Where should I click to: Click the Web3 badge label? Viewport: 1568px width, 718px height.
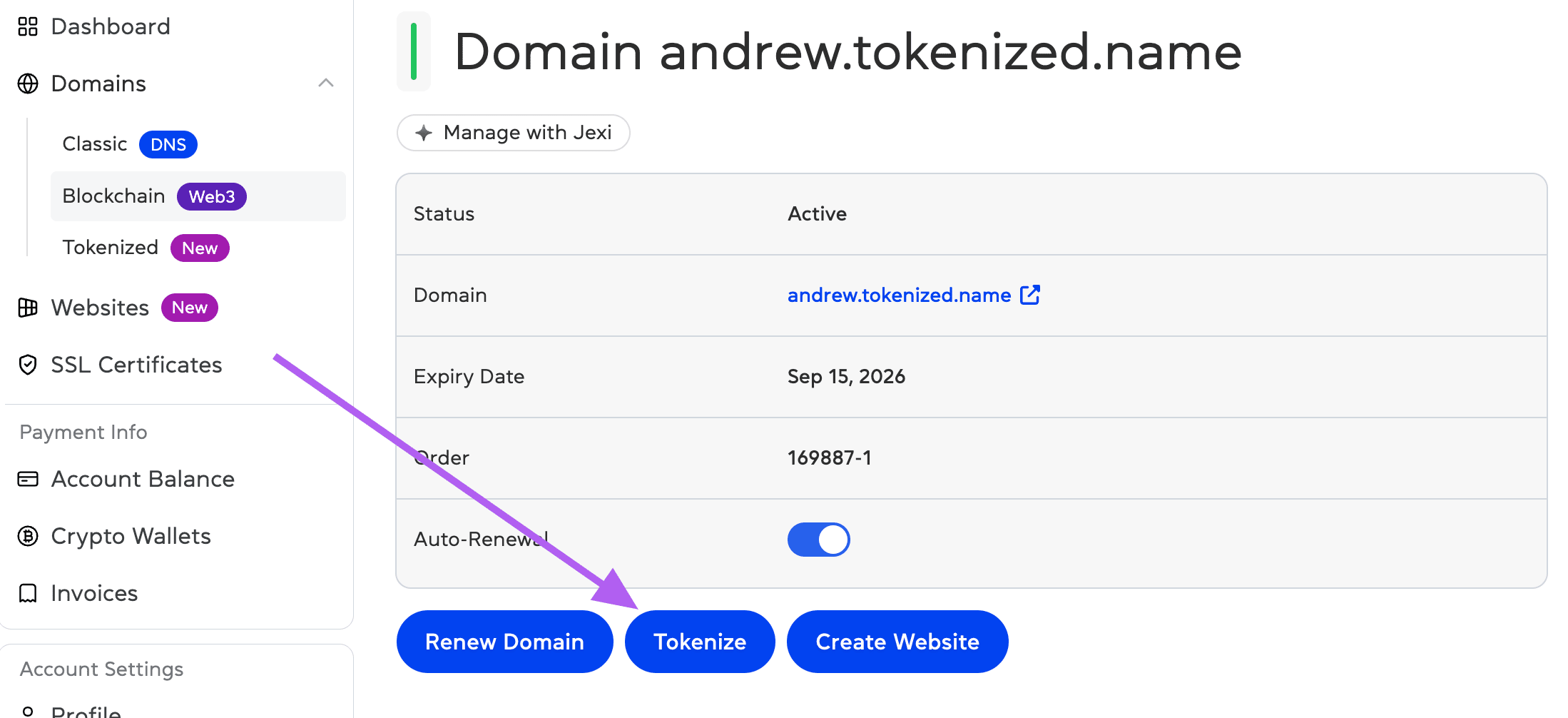[x=211, y=197]
